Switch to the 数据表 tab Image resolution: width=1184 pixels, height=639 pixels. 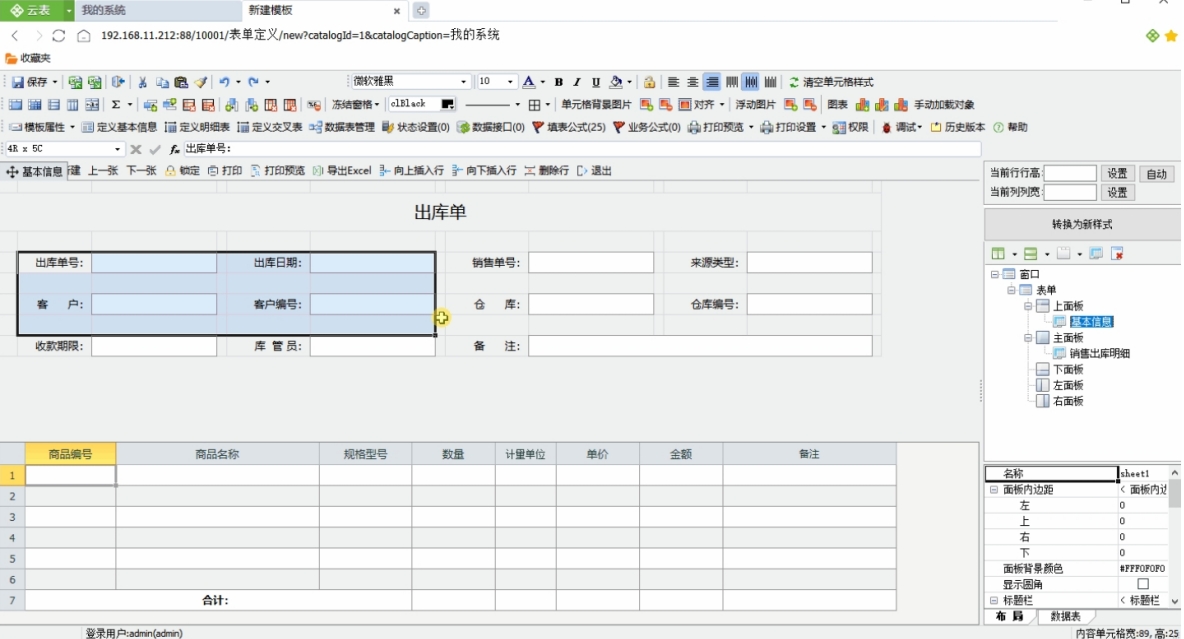coord(1065,616)
